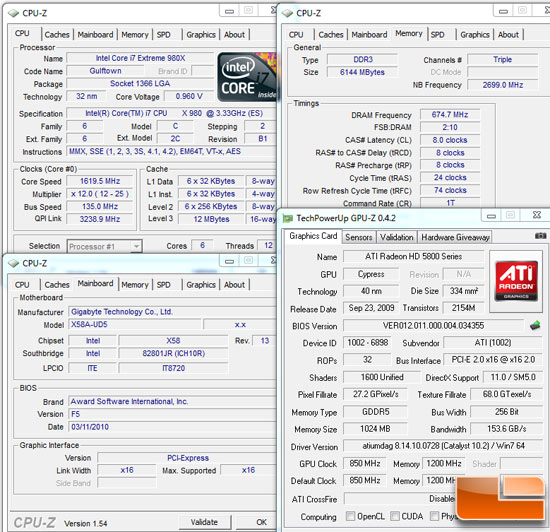Click the GPU Clock 850 MHz field
This screenshot has height=532, width=550.
click(x=365, y=464)
